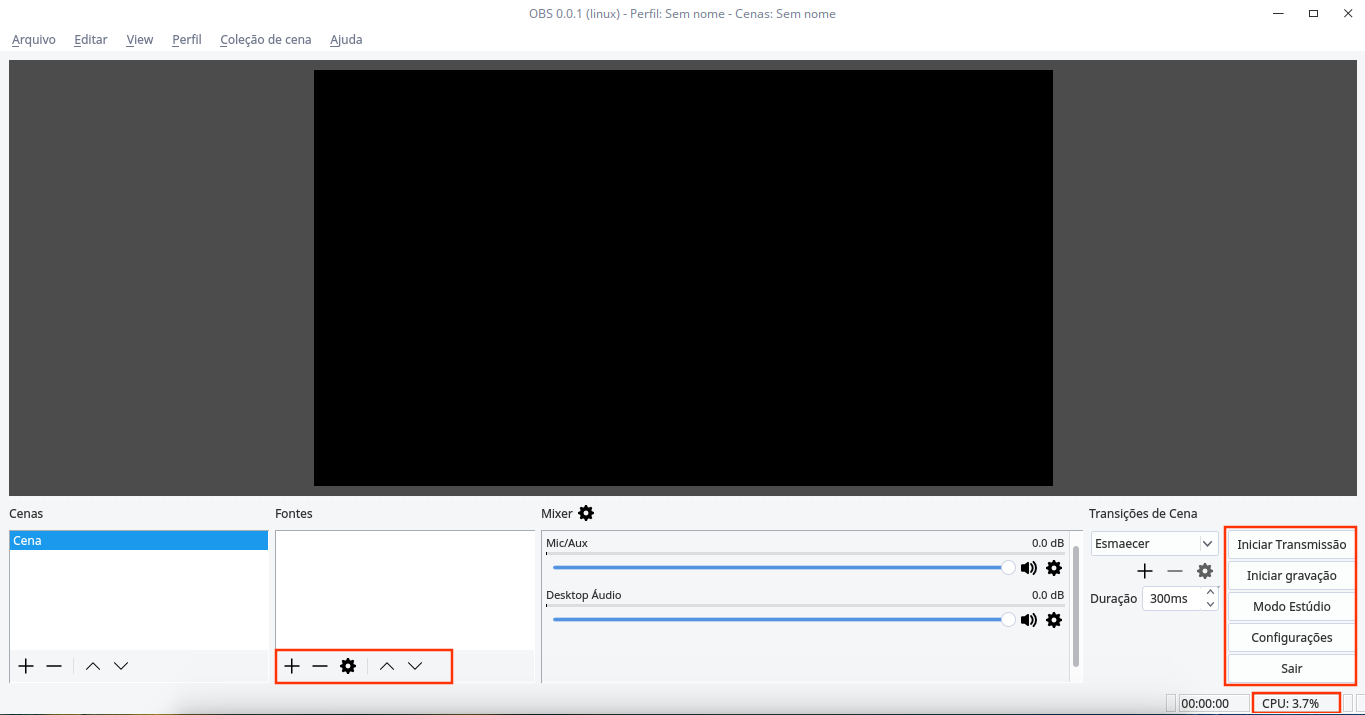This screenshot has height=715, width=1365.
Task: Open the Perfil menu
Action: (x=187, y=40)
